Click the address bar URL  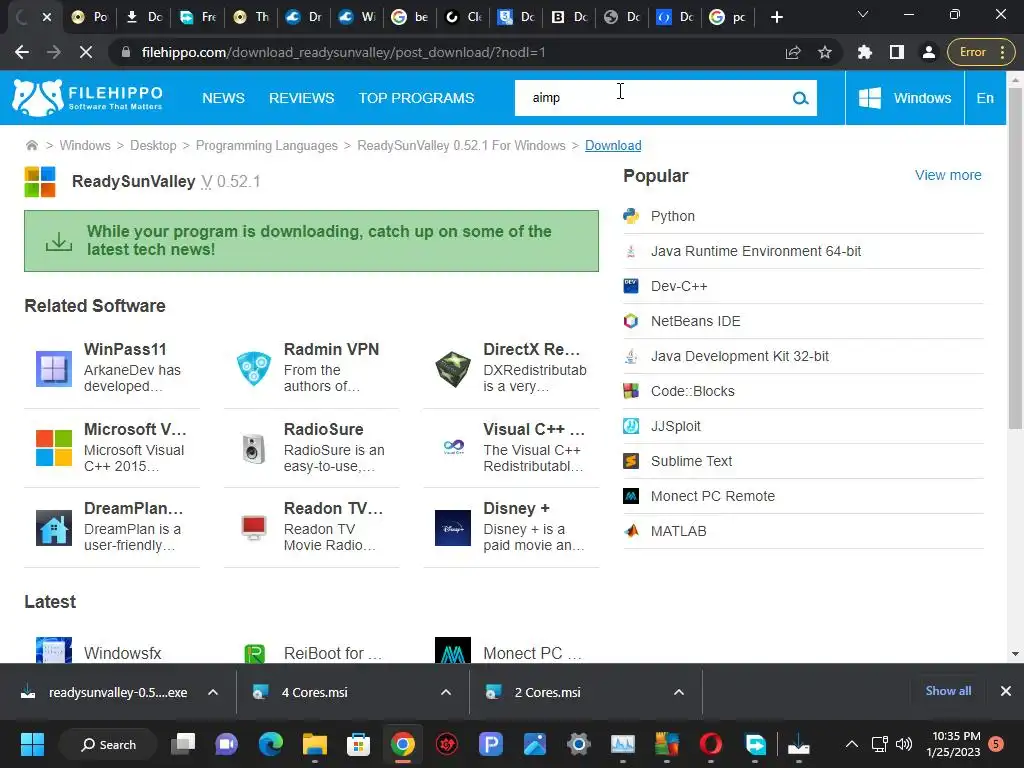(343, 52)
